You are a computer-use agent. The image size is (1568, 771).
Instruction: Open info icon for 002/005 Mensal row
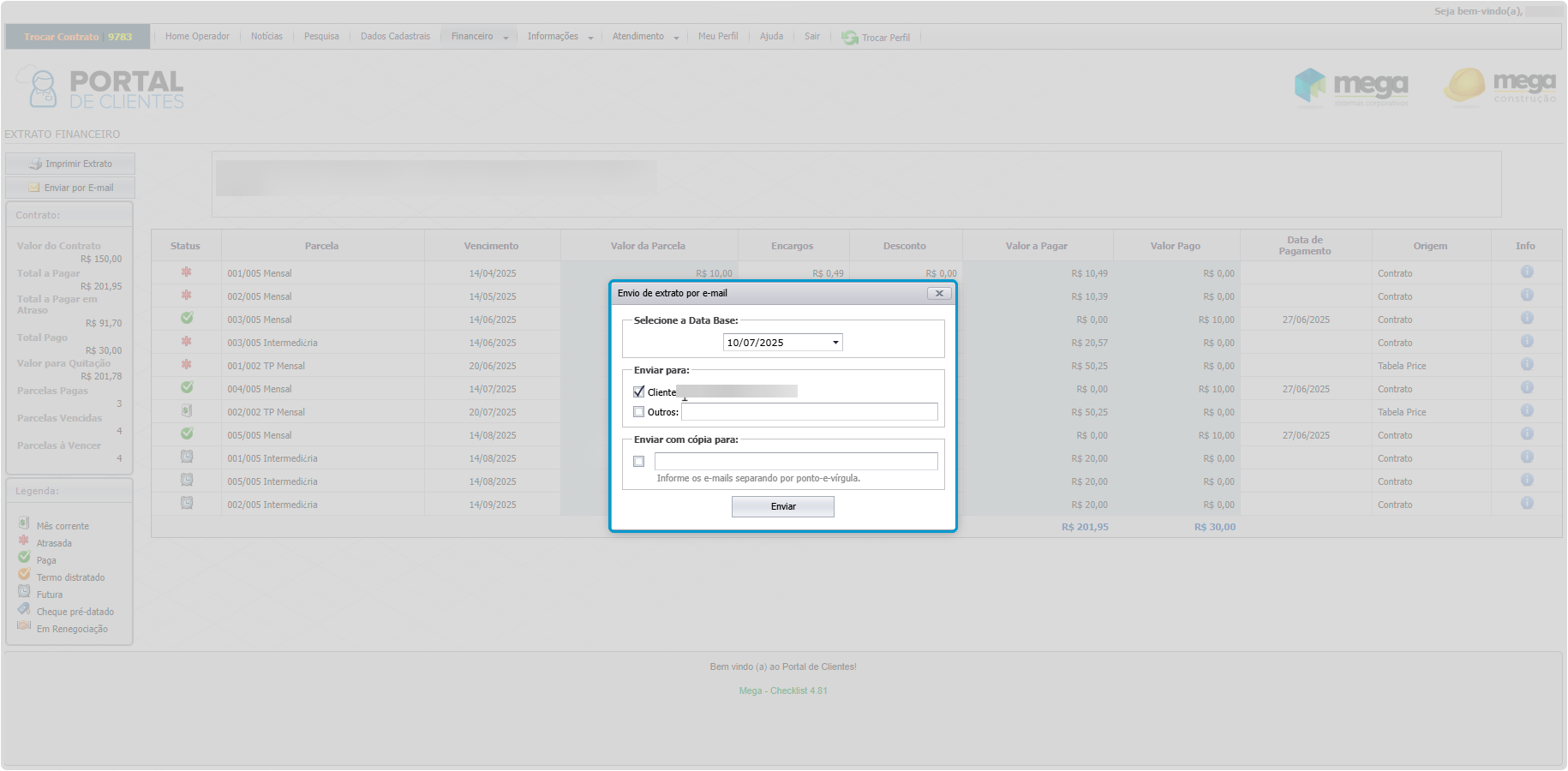(1527, 295)
